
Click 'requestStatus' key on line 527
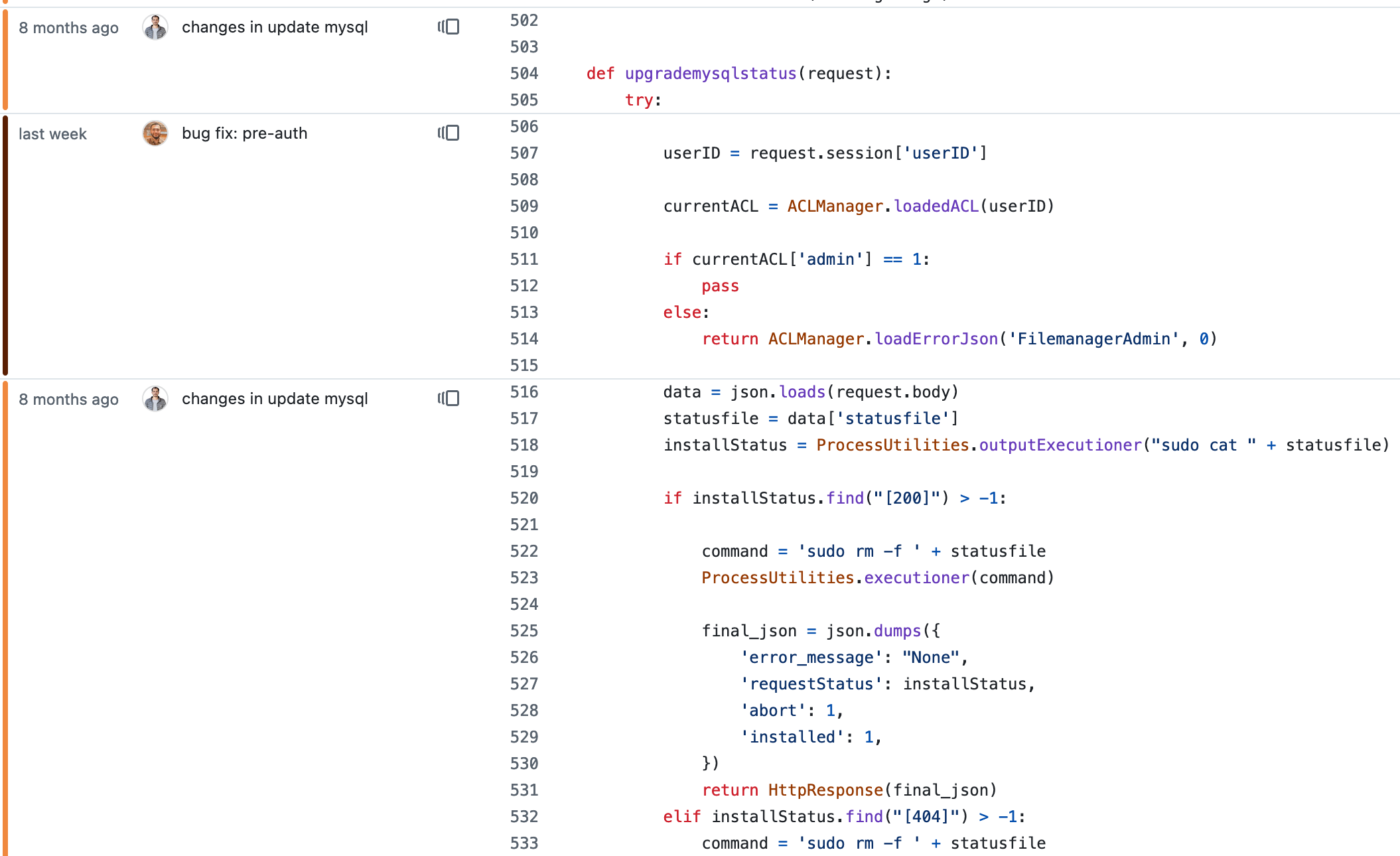coord(811,684)
